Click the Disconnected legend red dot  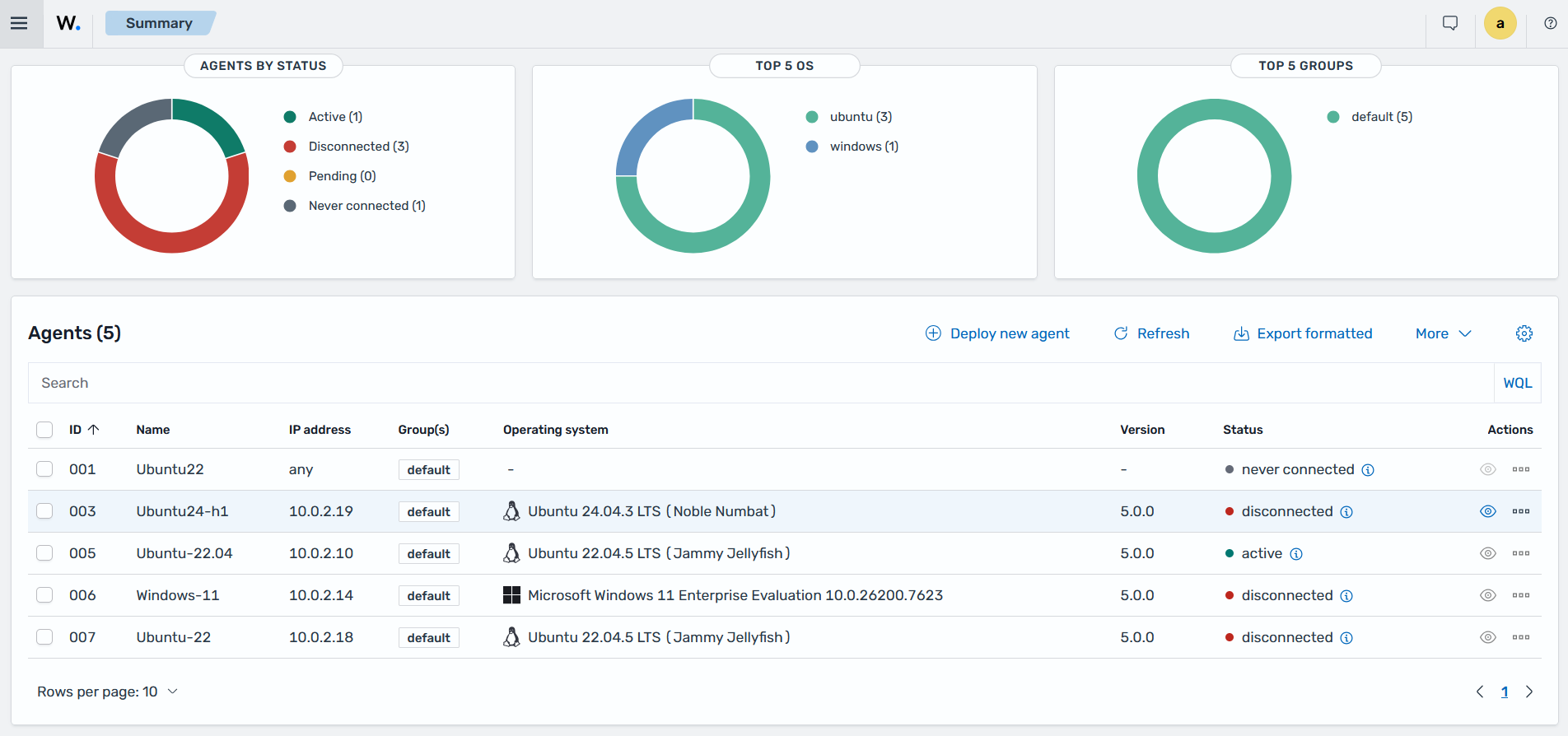tap(290, 147)
